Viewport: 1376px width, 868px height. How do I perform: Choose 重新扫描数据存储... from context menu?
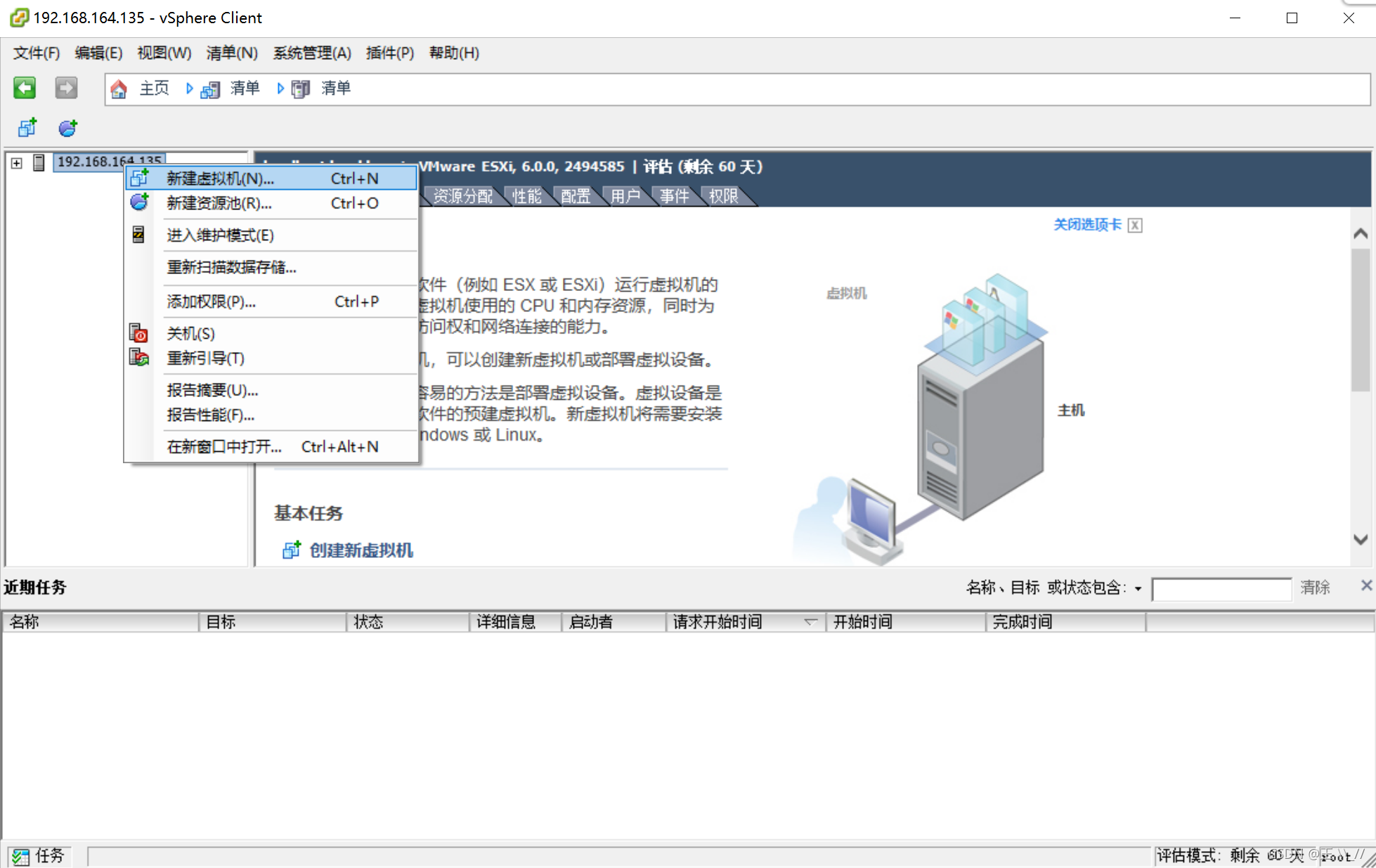point(271,267)
